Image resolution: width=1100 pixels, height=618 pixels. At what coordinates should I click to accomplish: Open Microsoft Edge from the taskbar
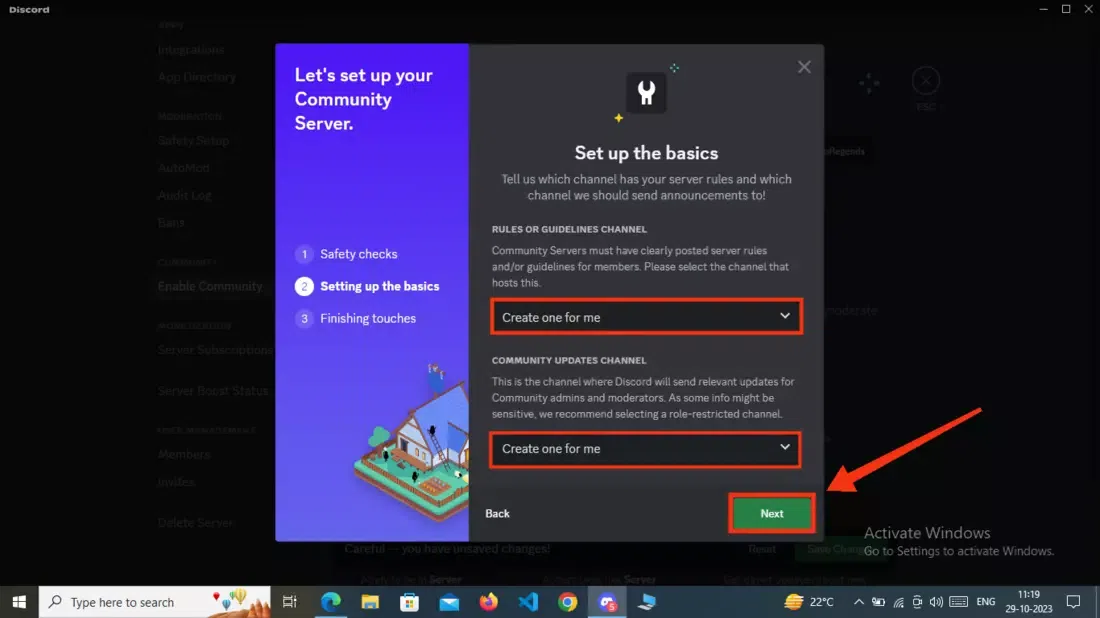(330, 602)
